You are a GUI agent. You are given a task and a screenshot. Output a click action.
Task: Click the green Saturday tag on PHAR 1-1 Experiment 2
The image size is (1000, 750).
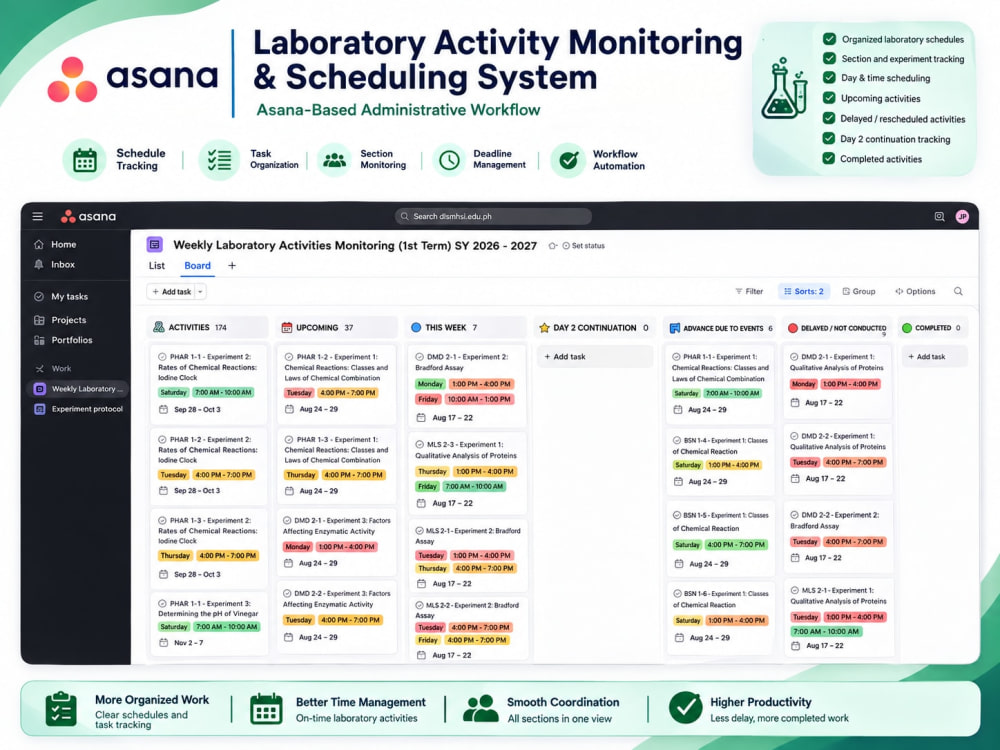173,393
